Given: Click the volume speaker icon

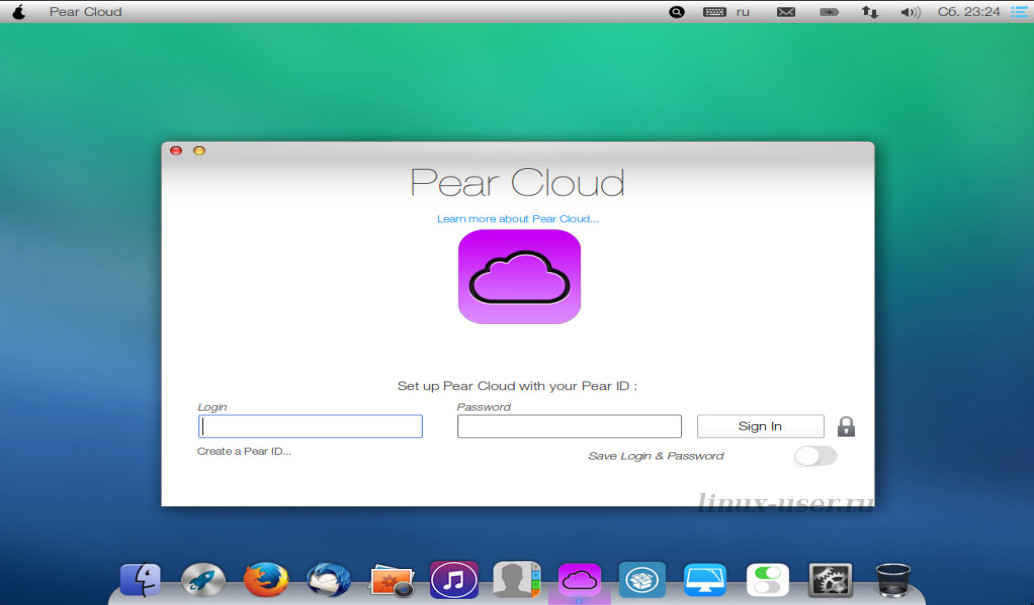Looking at the screenshot, I should click(x=911, y=12).
